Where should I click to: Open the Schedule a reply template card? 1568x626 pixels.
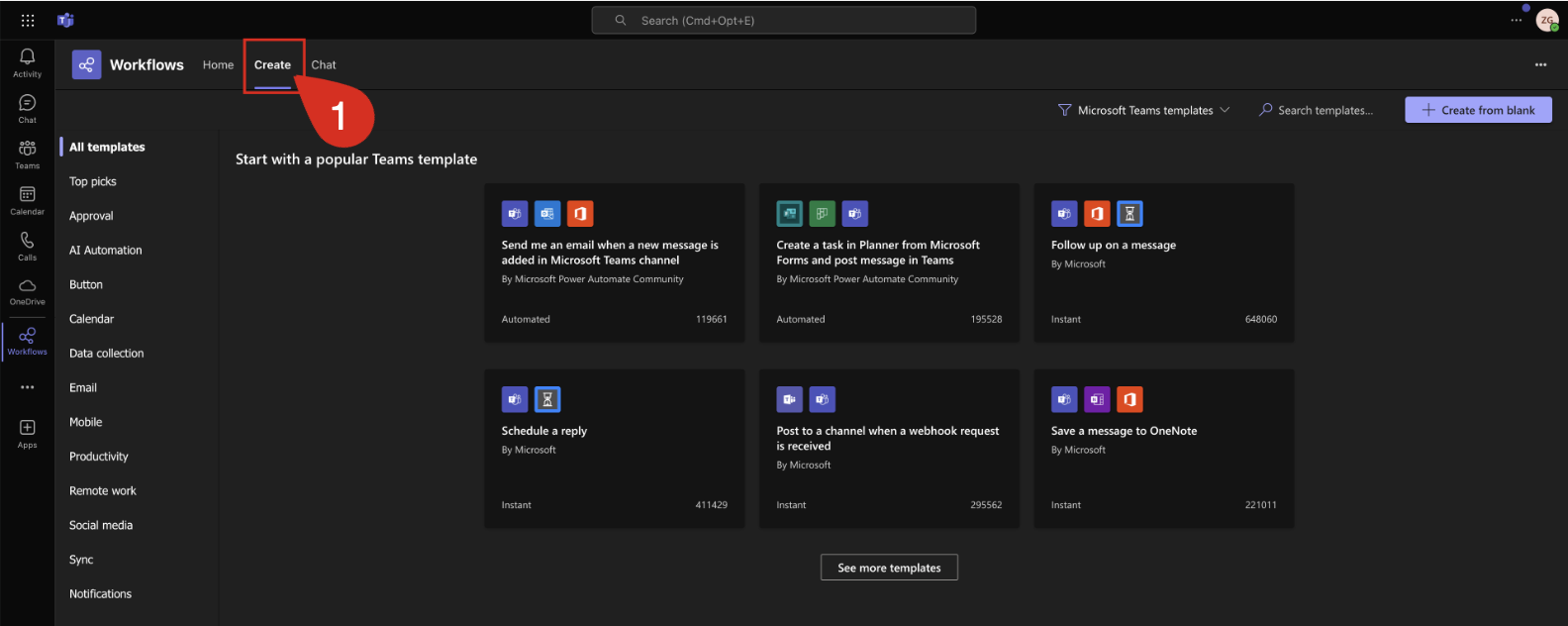click(x=614, y=449)
